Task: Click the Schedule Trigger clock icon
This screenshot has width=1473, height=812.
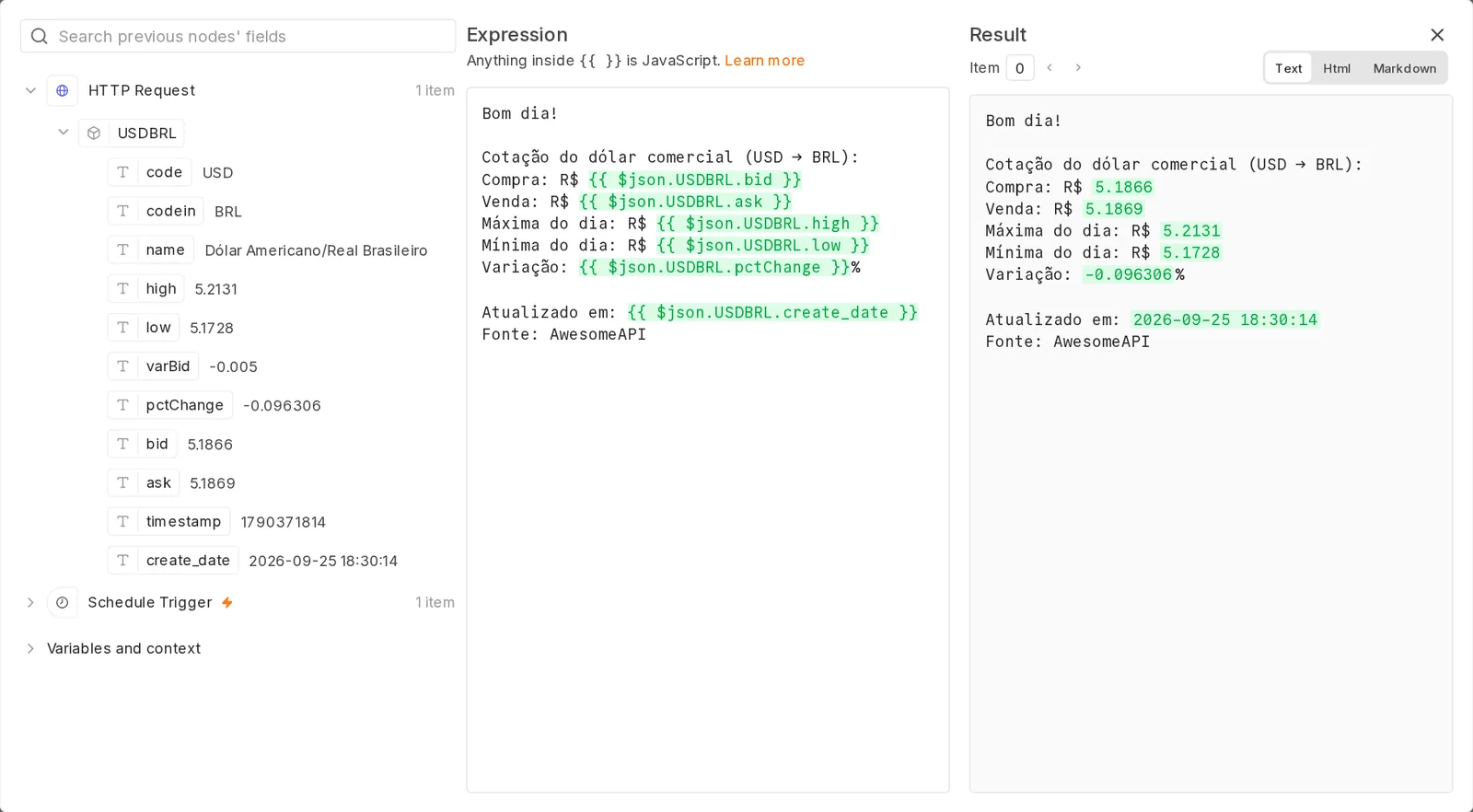Action: [x=63, y=602]
